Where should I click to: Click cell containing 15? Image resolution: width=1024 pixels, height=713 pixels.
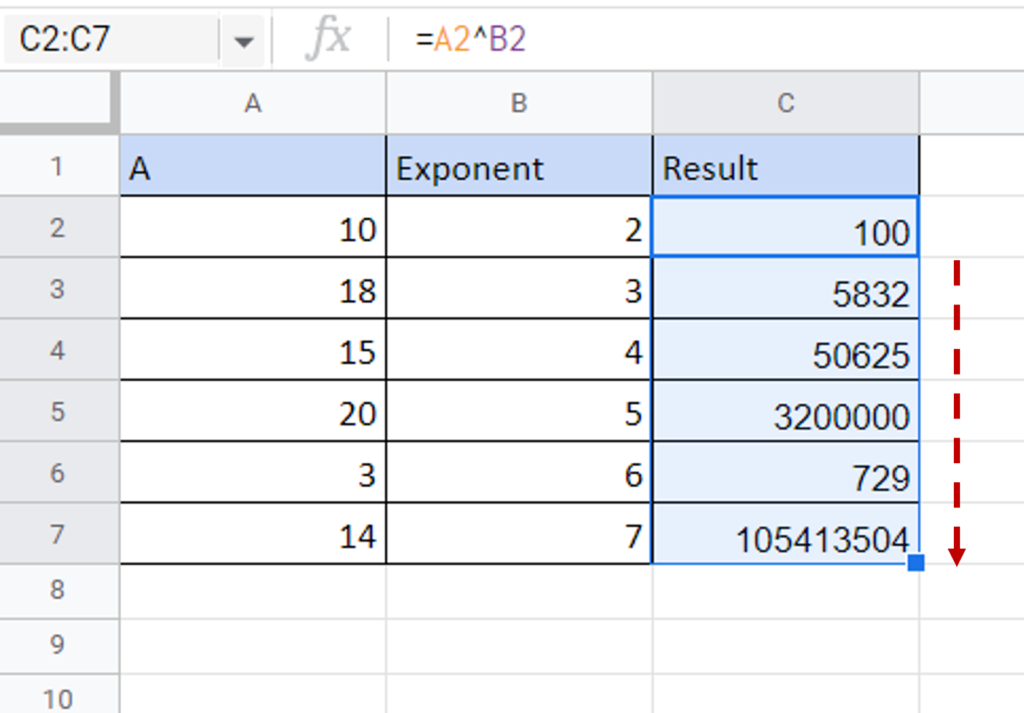(x=253, y=350)
